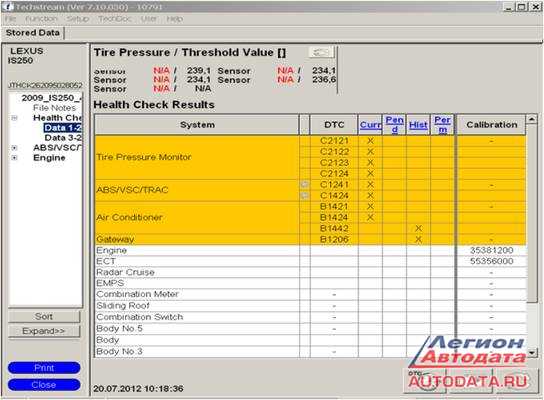Select DTC code C2121
The height and width of the screenshot is (400, 544).
pos(334,141)
